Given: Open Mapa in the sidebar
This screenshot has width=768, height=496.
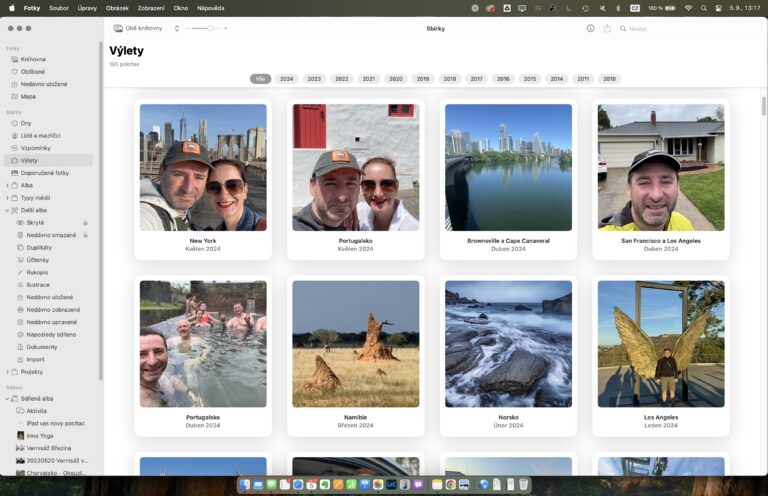Looking at the screenshot, I should pos(28,96).
